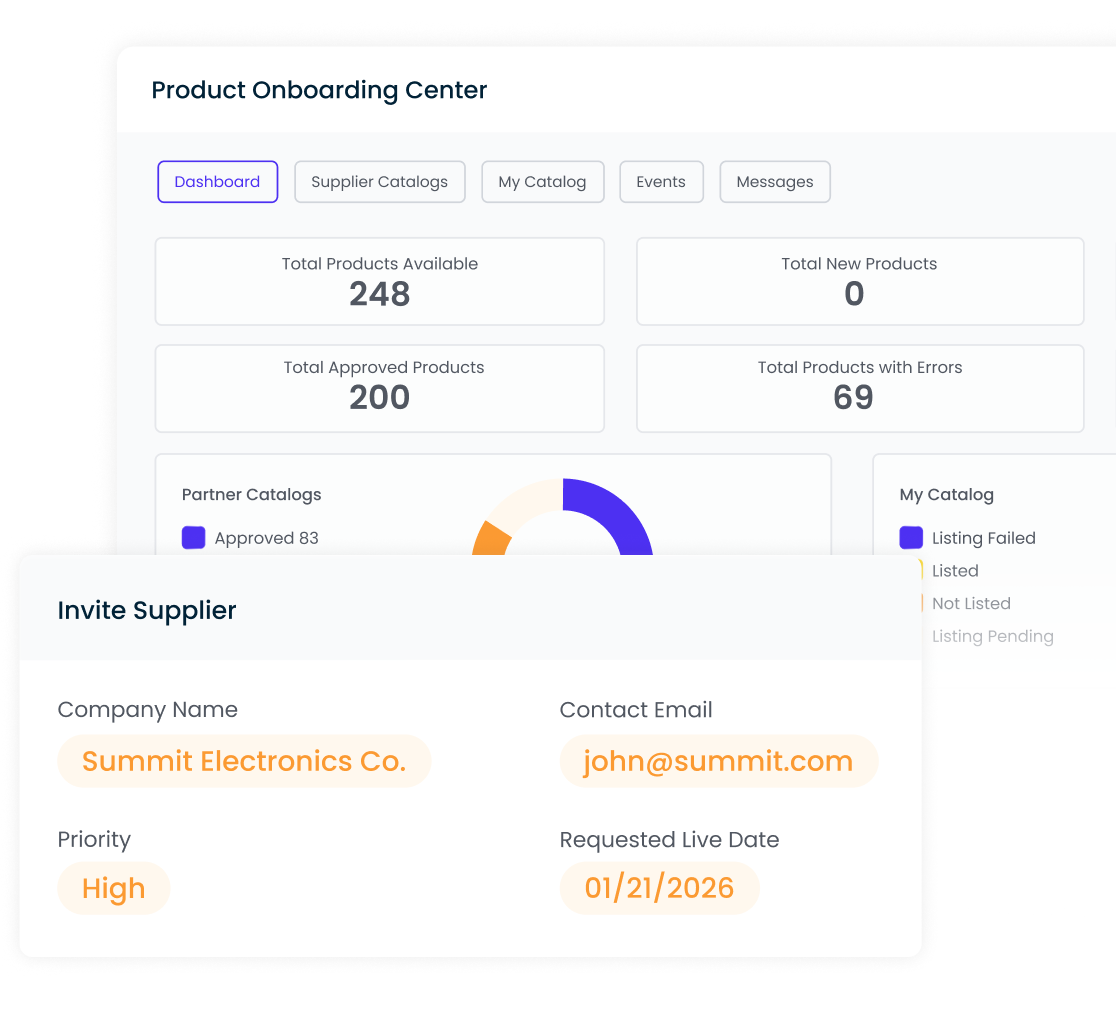Image resolution: width=1116 pixels, height=1013 pixels.
Task: Click the purple Approved legend swatch
Action: point(194,538)
